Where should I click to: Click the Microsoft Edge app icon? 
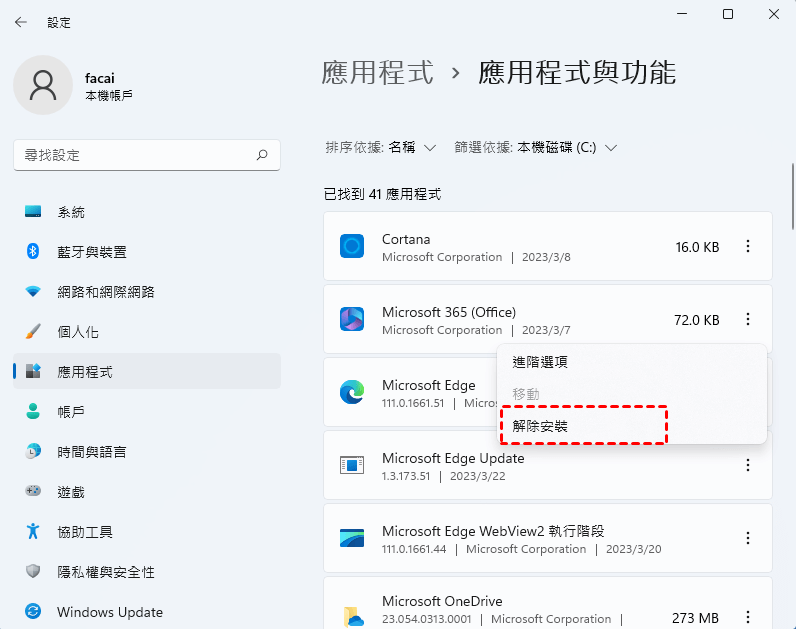[x=352, y=392]
